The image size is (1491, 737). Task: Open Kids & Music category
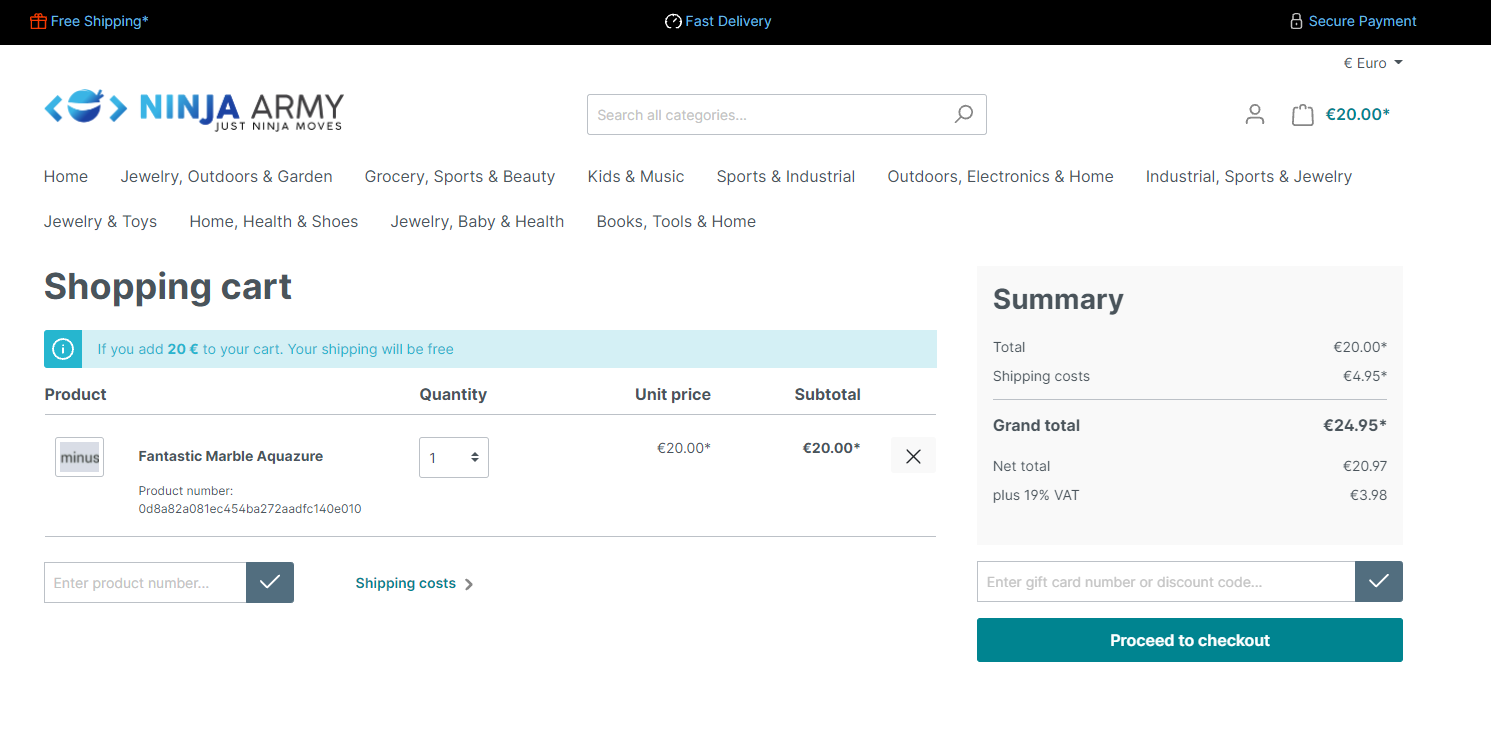[x=636, y=176]
